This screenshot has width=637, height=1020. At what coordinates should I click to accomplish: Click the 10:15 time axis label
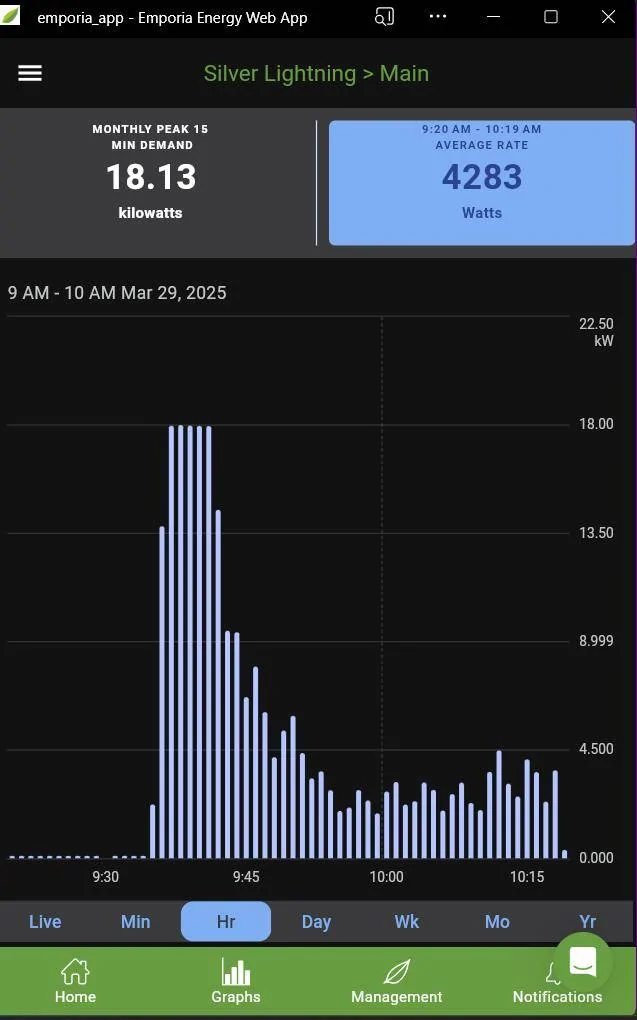527,877
